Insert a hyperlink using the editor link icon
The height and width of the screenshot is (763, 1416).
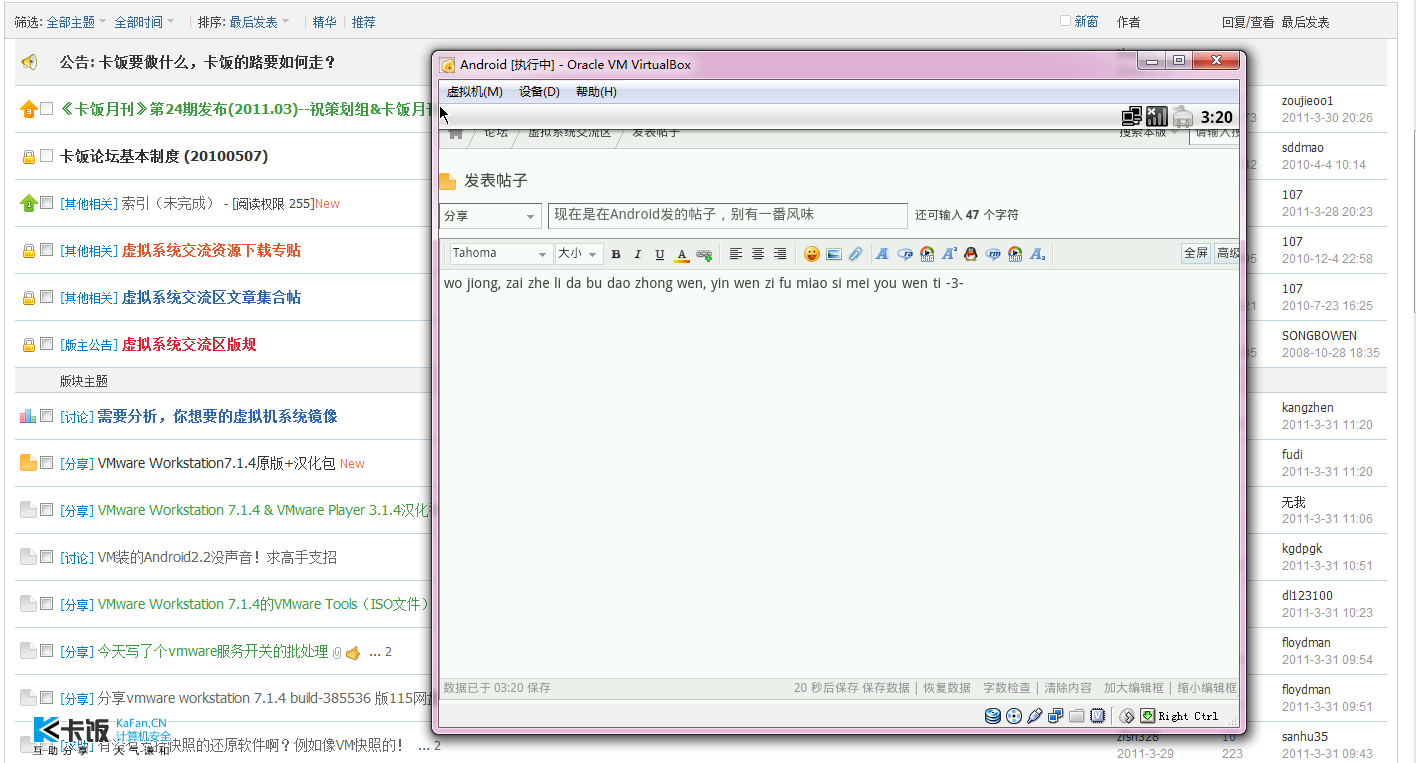click(x=704, y=254)
